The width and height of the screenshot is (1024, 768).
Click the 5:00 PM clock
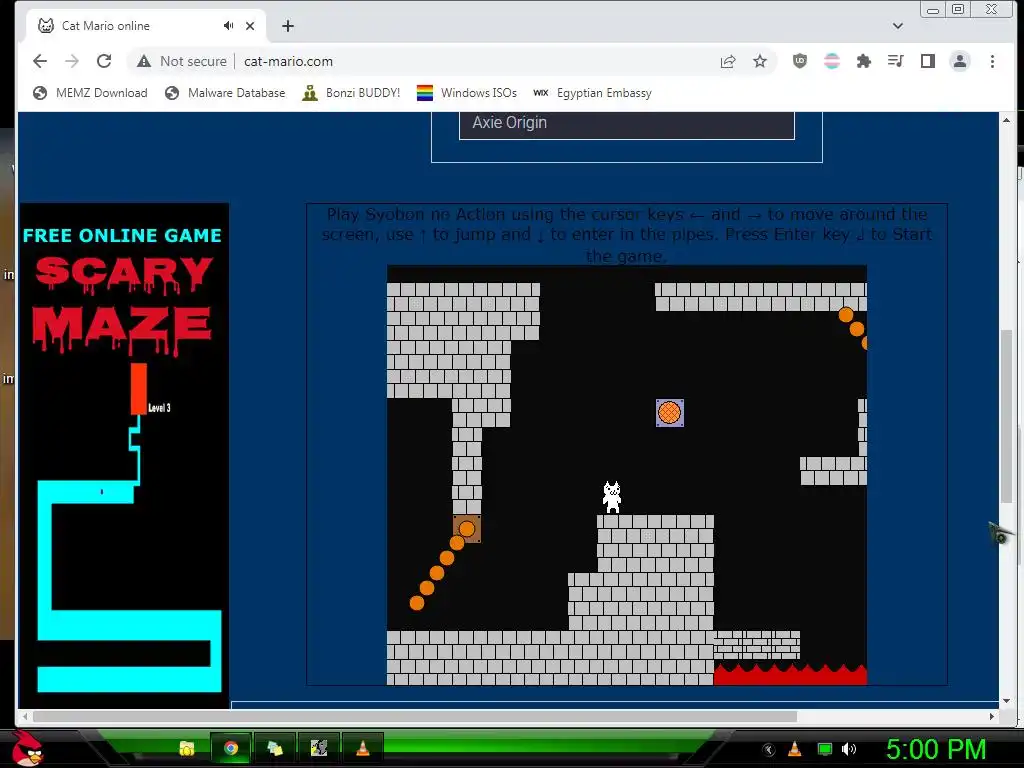click(936, 749)
